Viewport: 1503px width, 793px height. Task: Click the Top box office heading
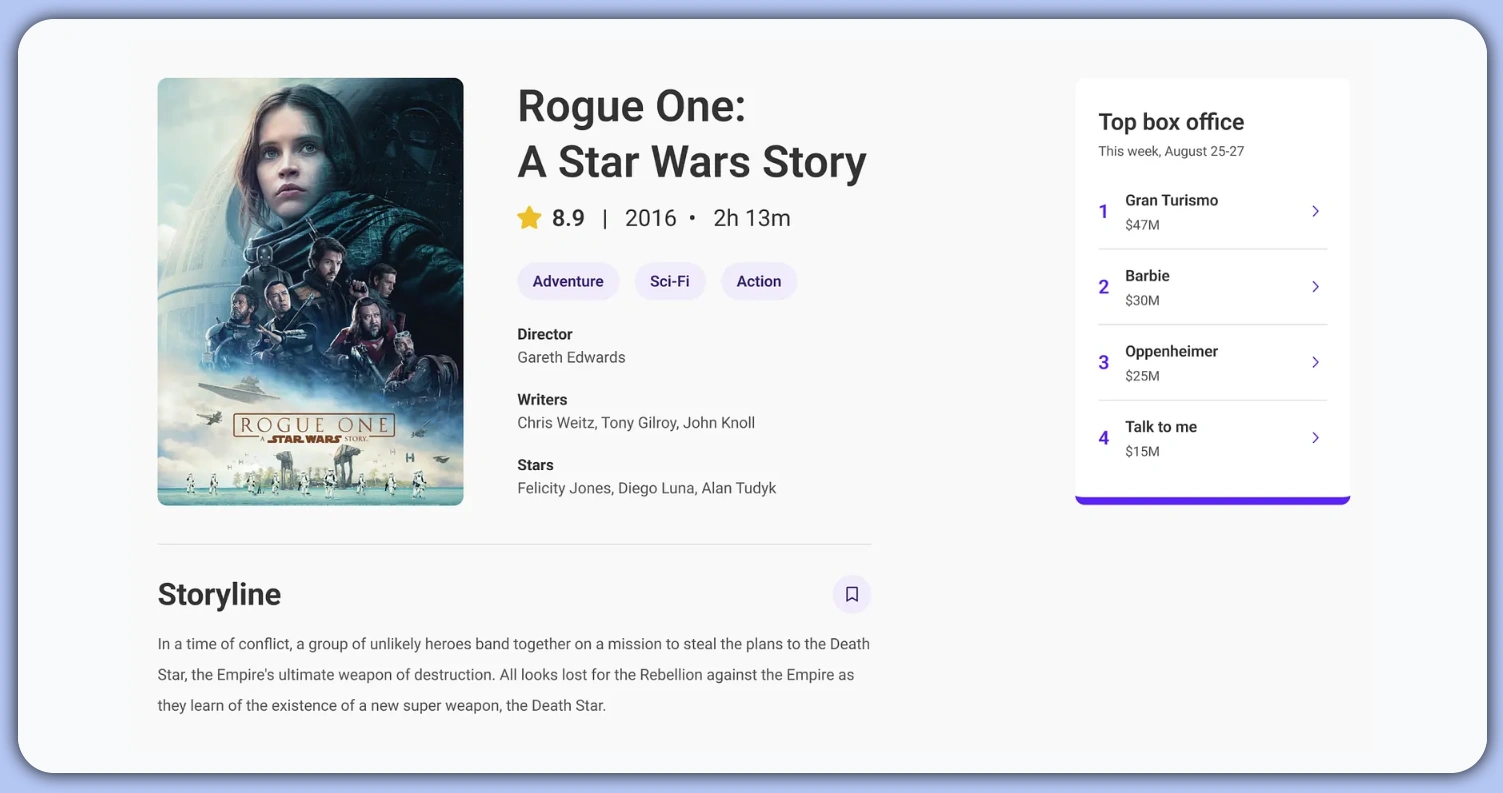click(1171, 122)
